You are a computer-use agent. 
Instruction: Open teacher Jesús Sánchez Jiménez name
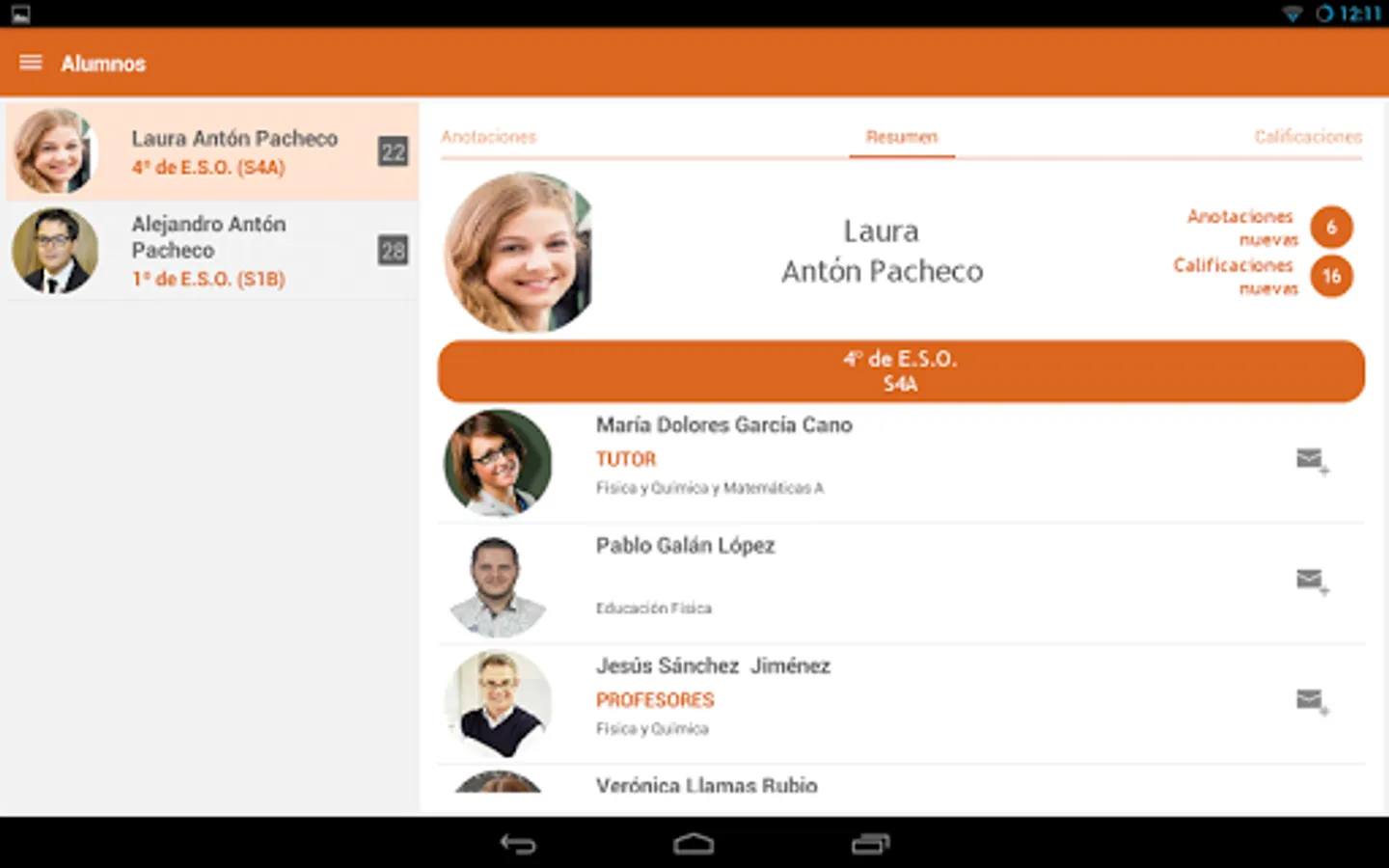tap(713, 666)
